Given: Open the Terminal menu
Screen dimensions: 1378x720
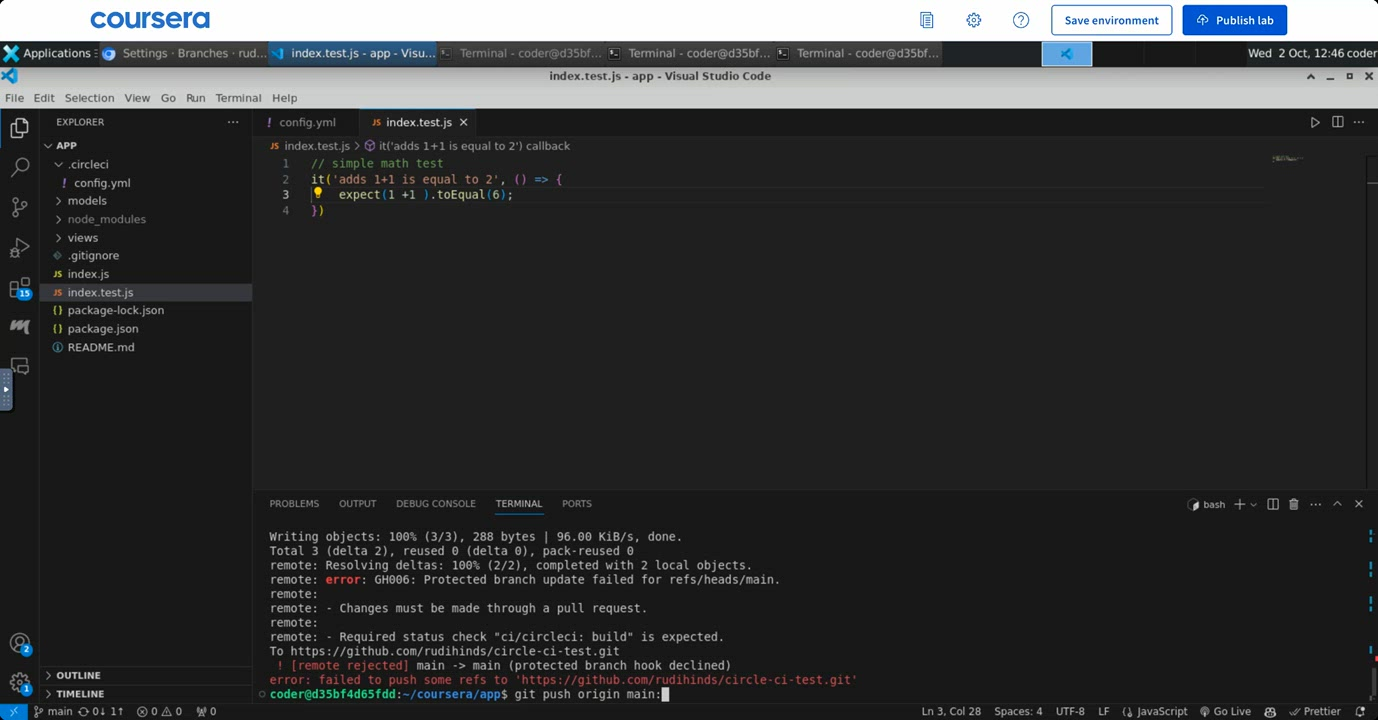Looking at the screenshot, I should coord(238,98).
